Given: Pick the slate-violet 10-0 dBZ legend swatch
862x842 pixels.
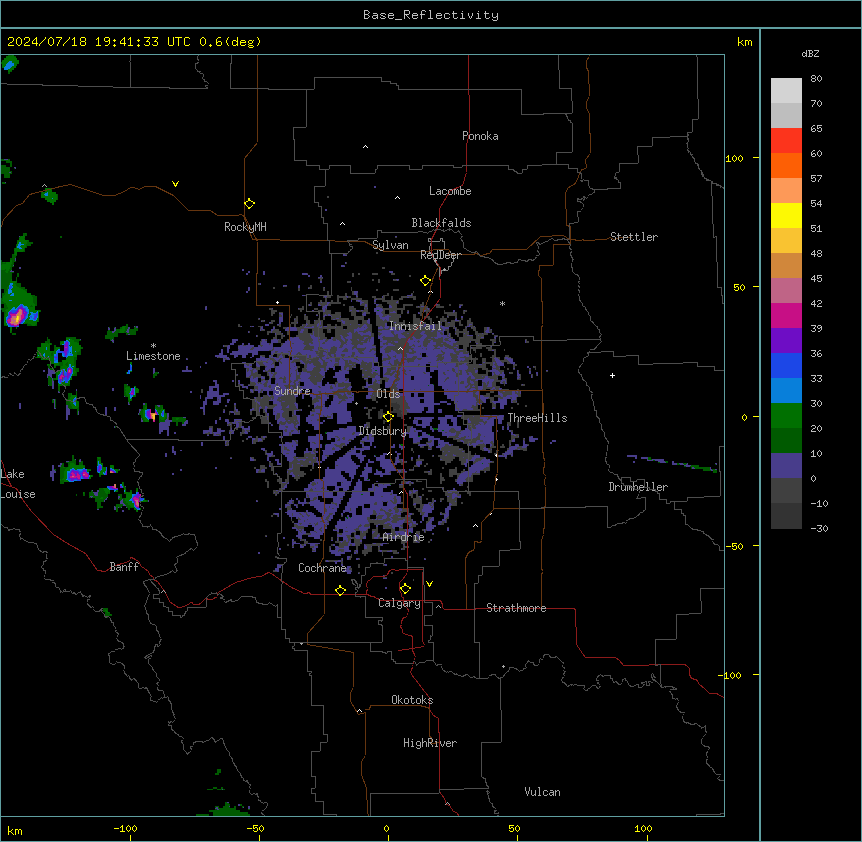Looking at the screenshot, I should tap(786, 466).
